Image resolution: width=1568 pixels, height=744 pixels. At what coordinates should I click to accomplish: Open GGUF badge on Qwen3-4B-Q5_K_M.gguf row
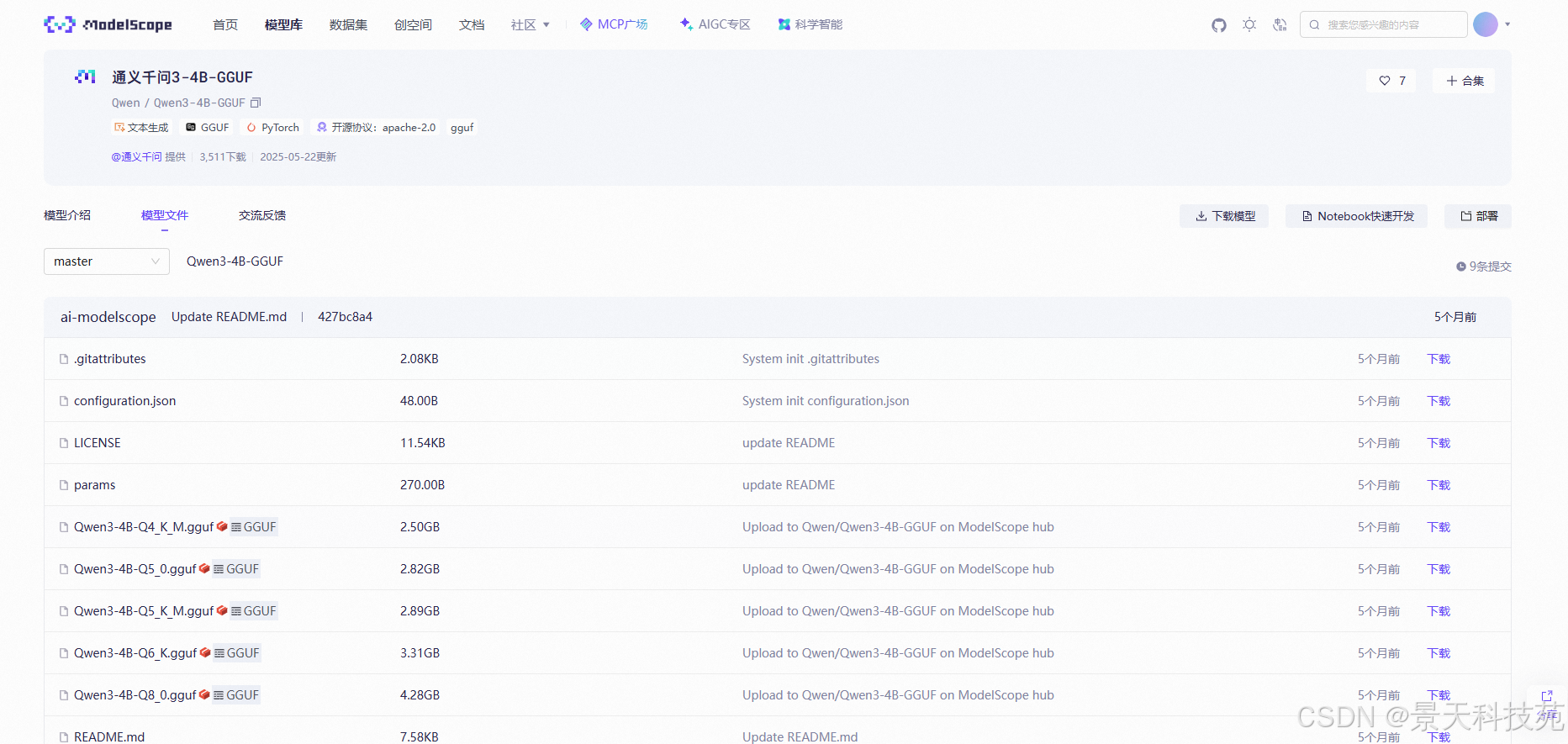pos(254,611)
